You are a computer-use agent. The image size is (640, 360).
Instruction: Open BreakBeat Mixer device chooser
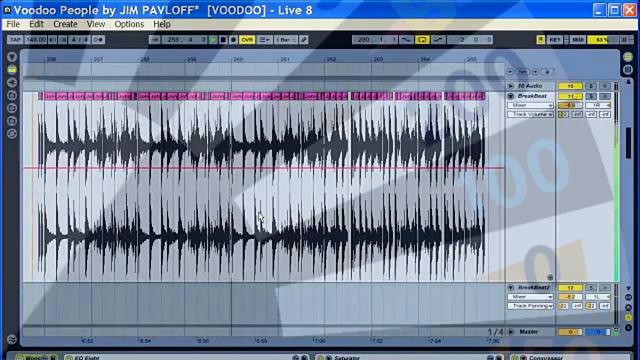(x=530, y=105)
